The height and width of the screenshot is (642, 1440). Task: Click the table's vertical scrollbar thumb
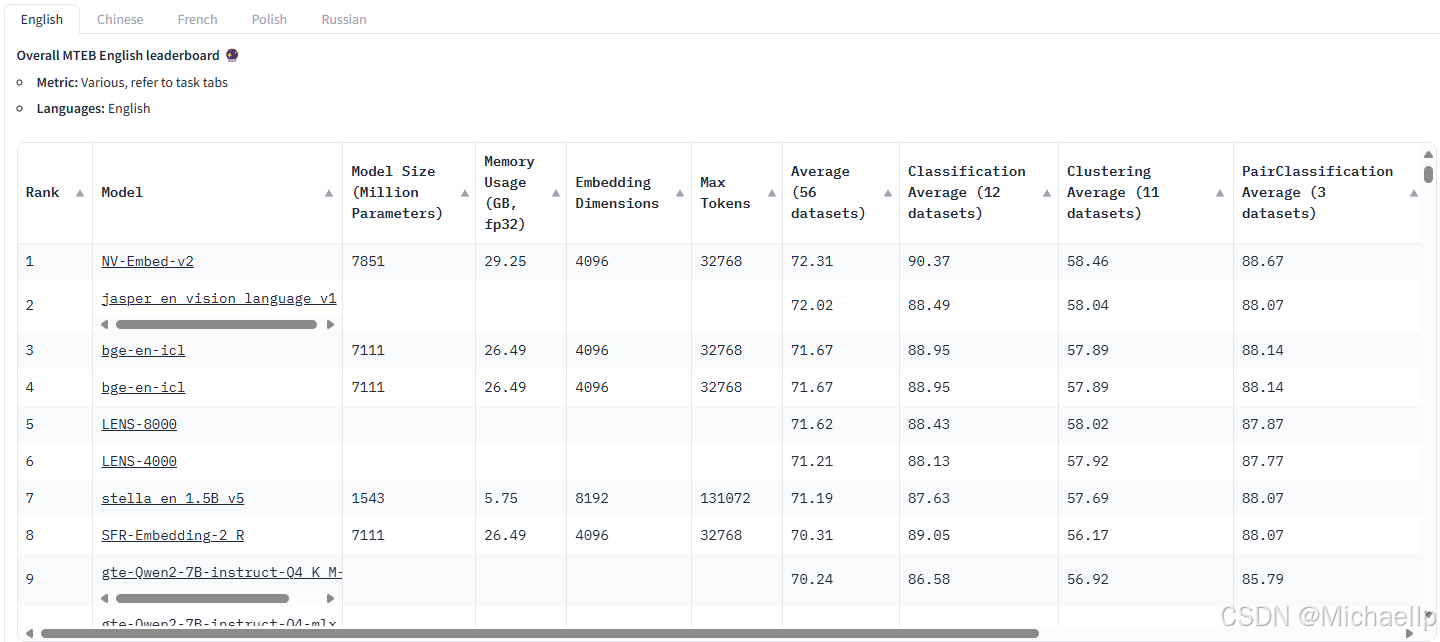click(1429, 174)
